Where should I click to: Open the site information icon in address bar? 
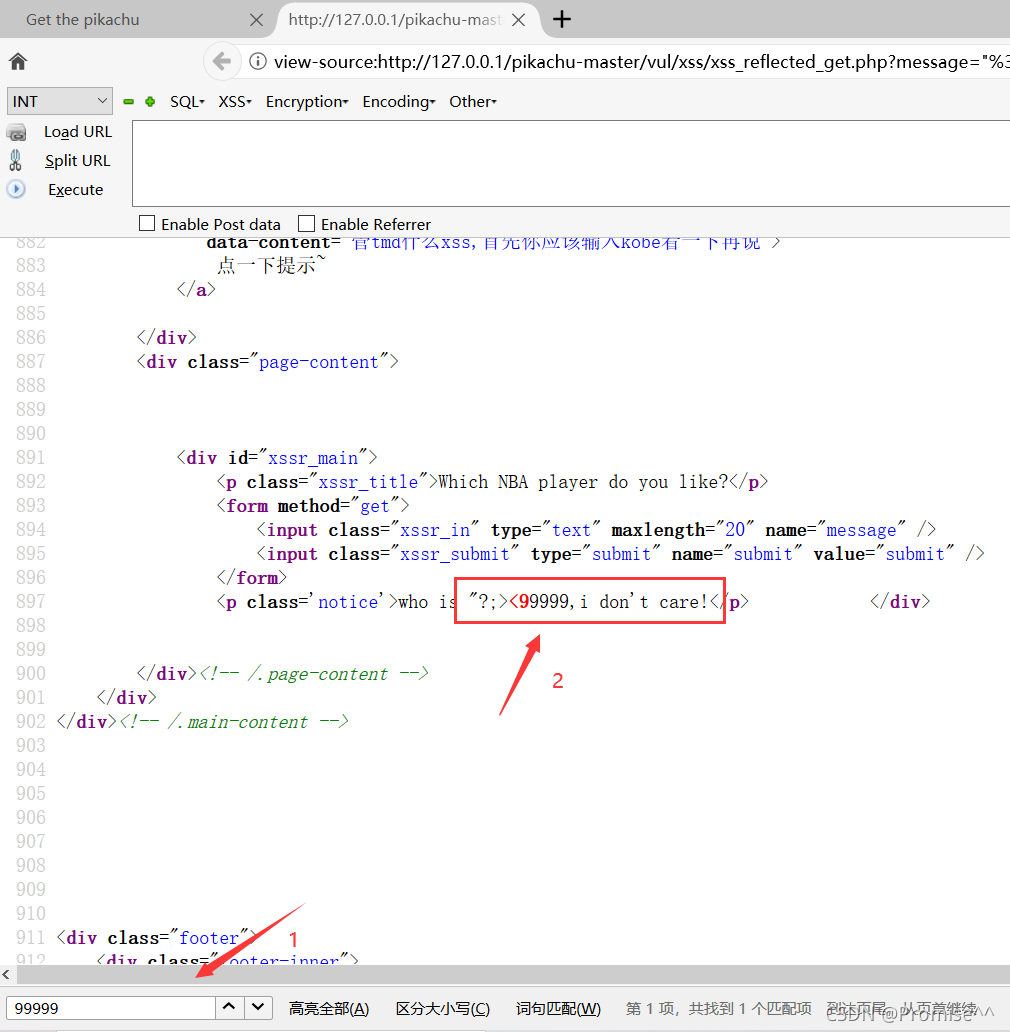point(258,61)
